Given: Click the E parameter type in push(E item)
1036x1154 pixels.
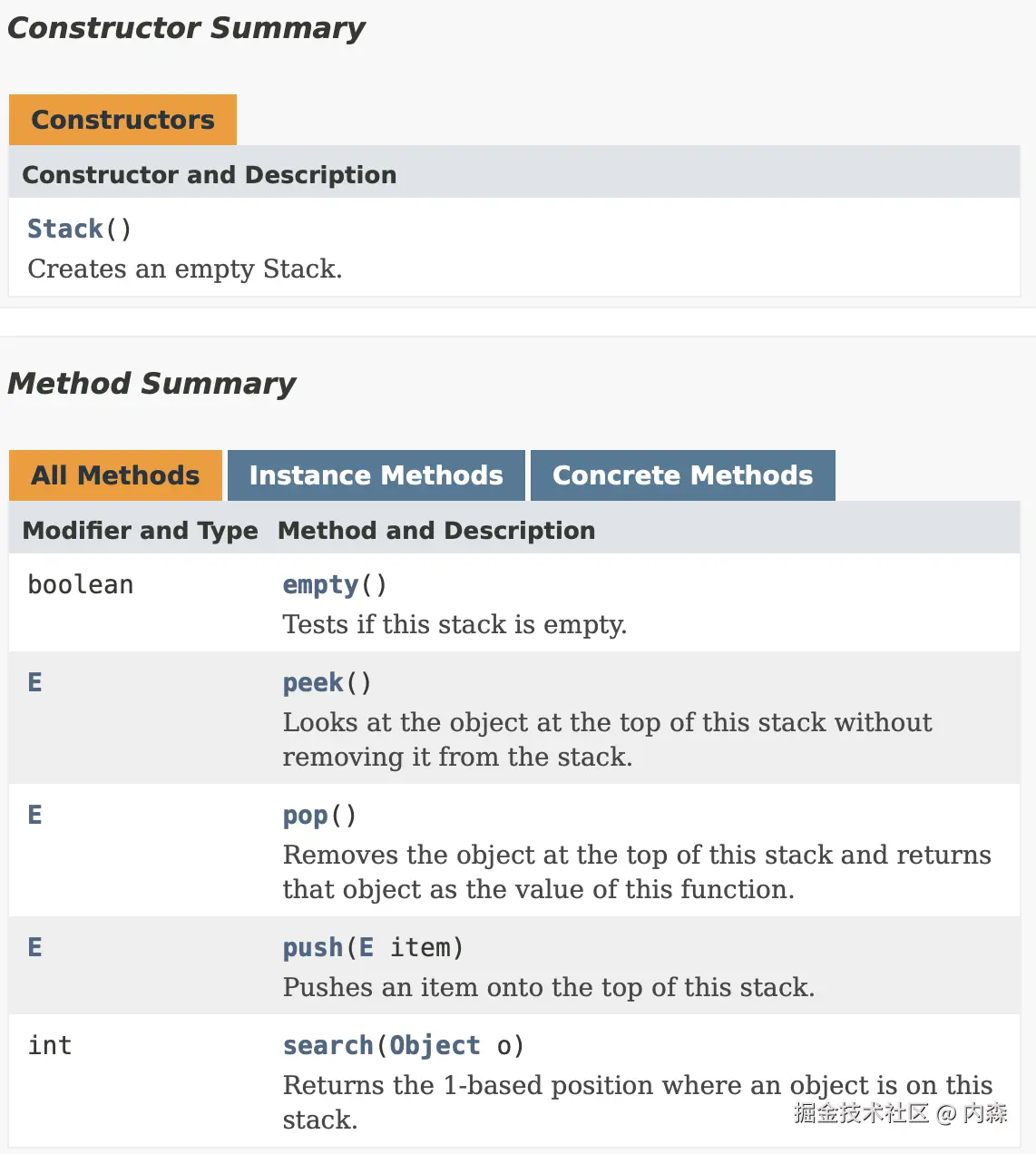Looking at the screenshot, I should point(367,948).
